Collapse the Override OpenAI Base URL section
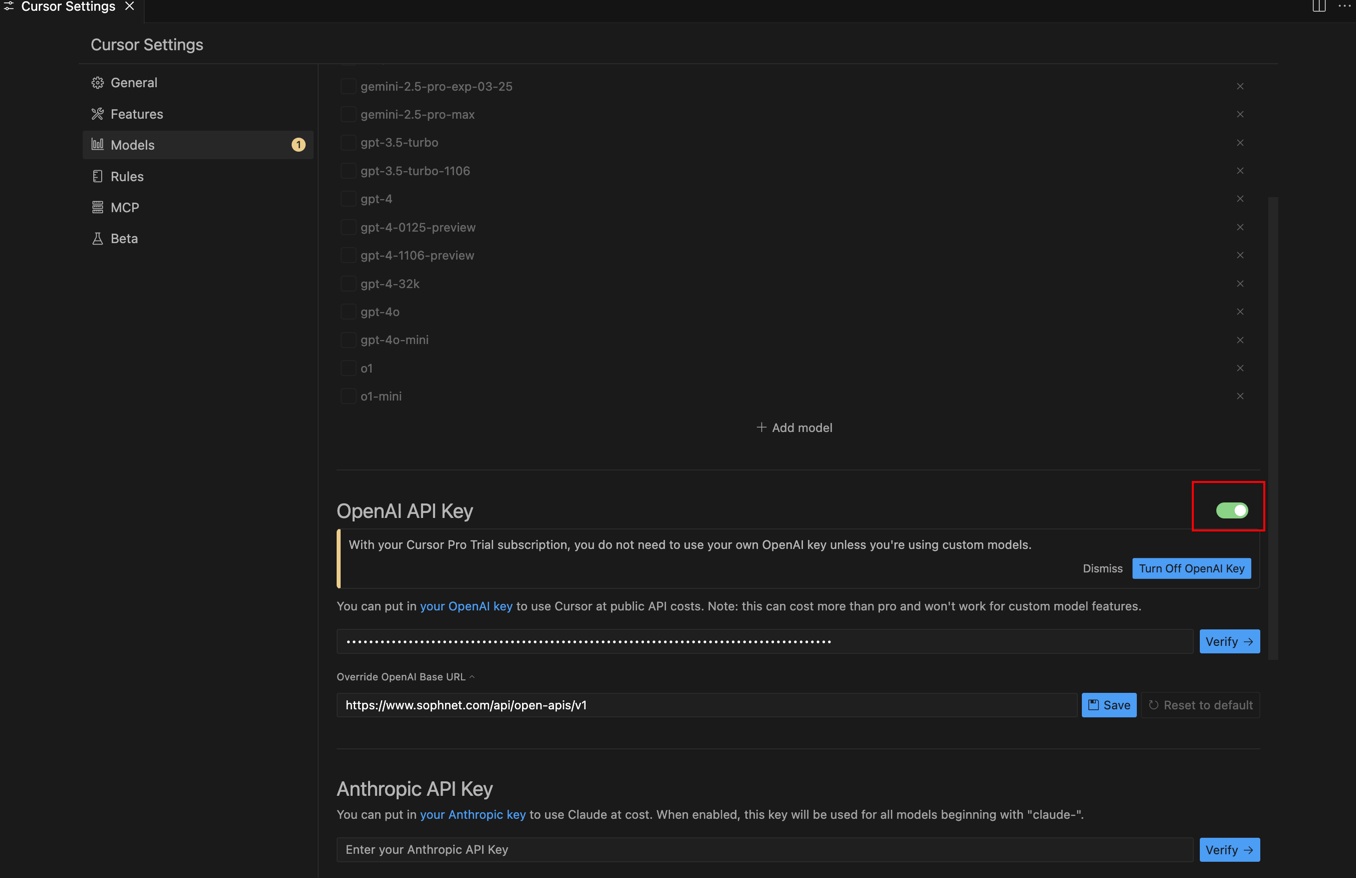 406,677
